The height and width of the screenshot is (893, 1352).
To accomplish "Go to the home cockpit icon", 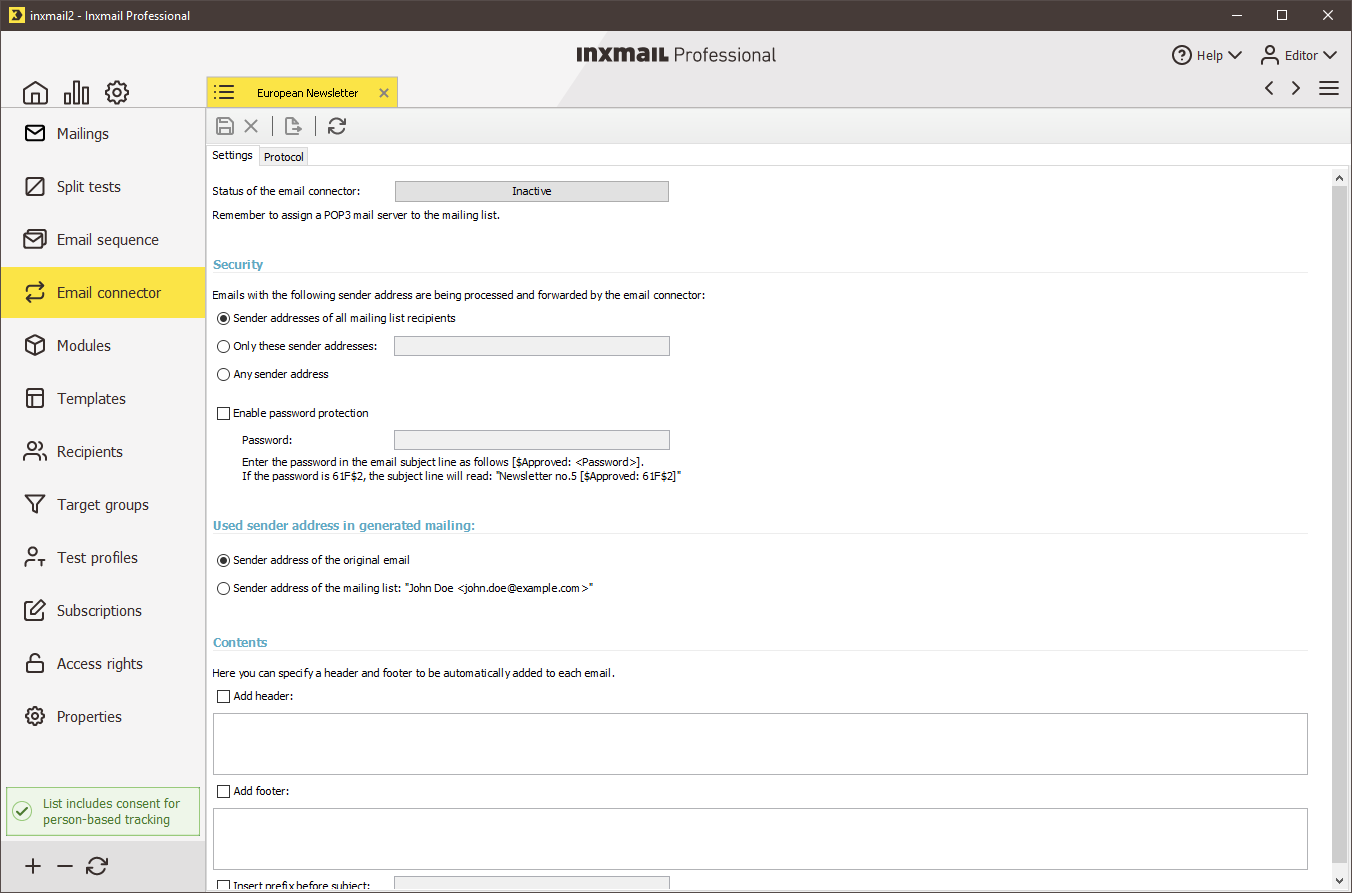I will coord(35,93).
